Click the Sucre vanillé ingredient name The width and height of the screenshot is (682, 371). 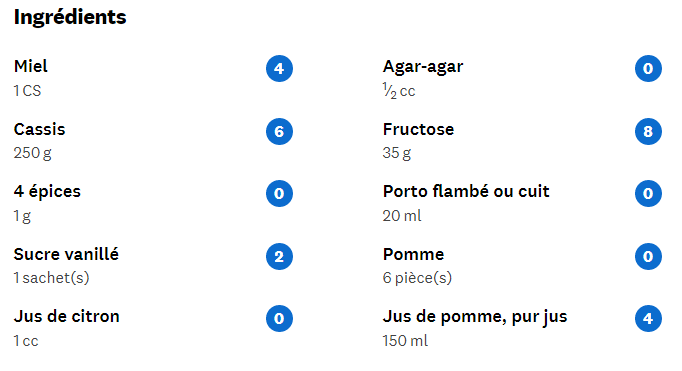coord(66,254)
